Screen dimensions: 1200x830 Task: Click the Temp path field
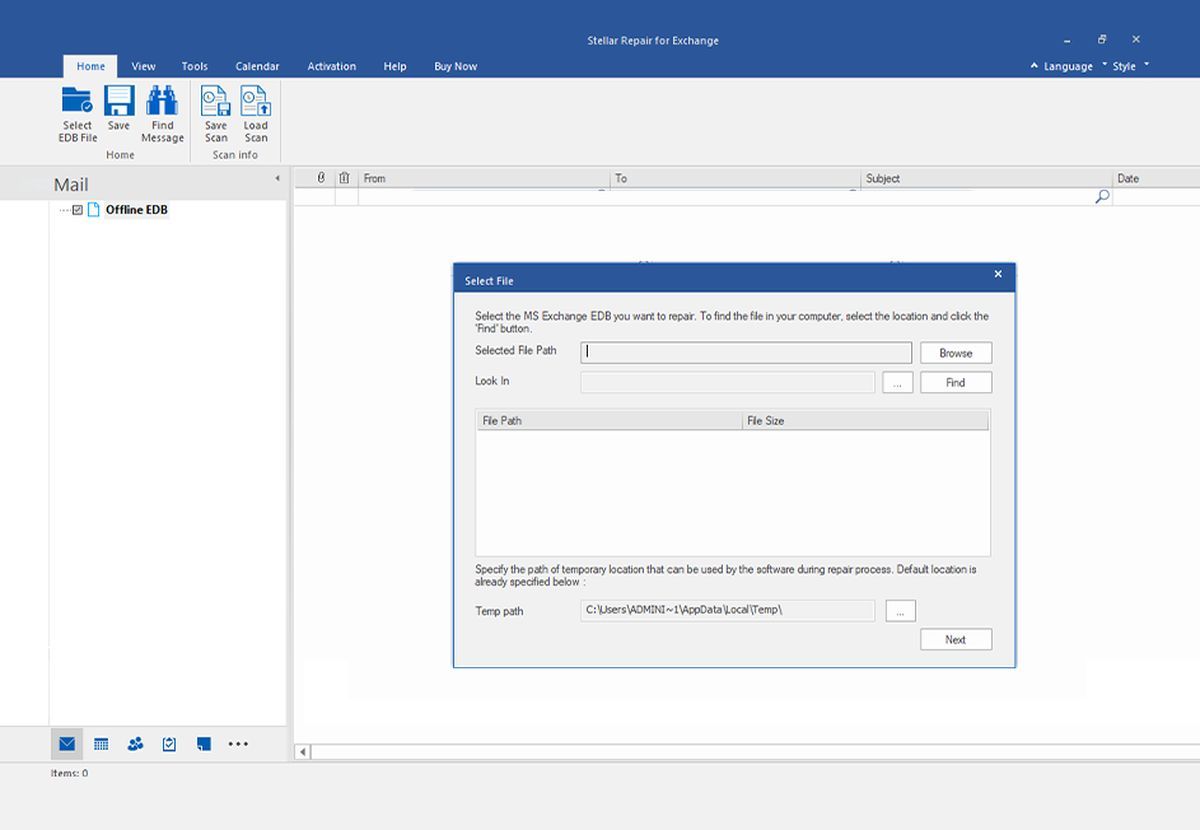(x=727, y=610)
